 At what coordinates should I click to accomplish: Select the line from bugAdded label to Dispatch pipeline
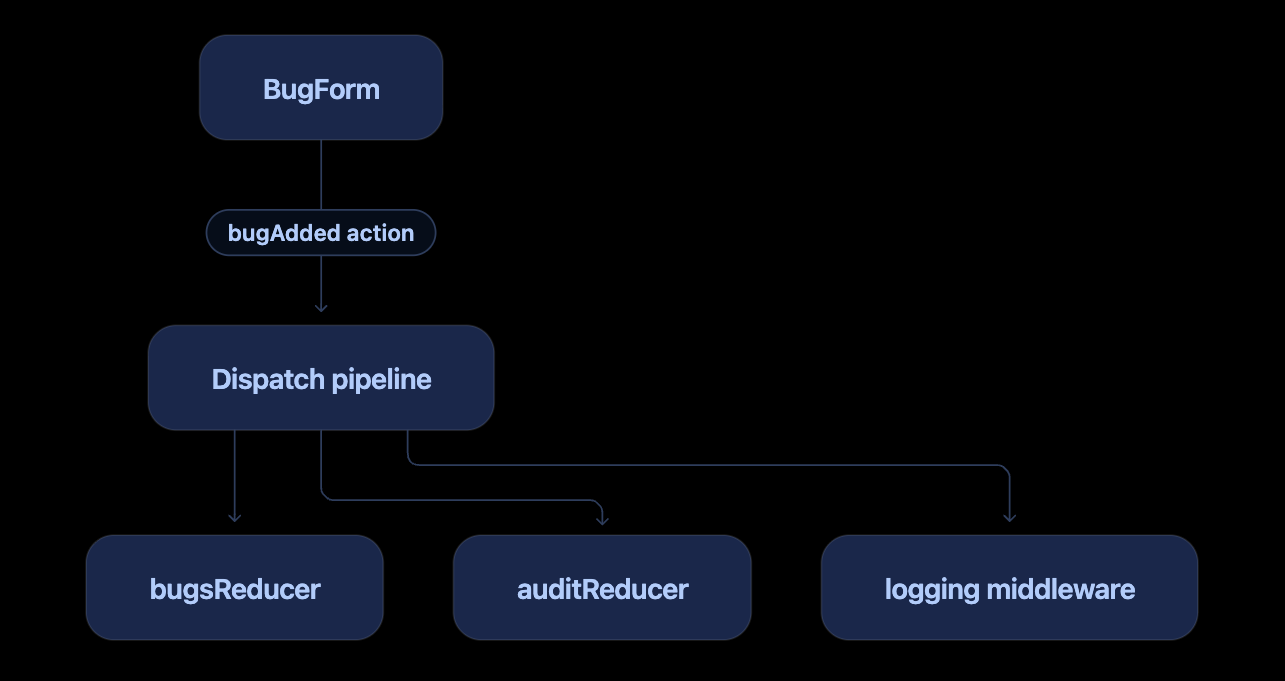click(321, 282)
